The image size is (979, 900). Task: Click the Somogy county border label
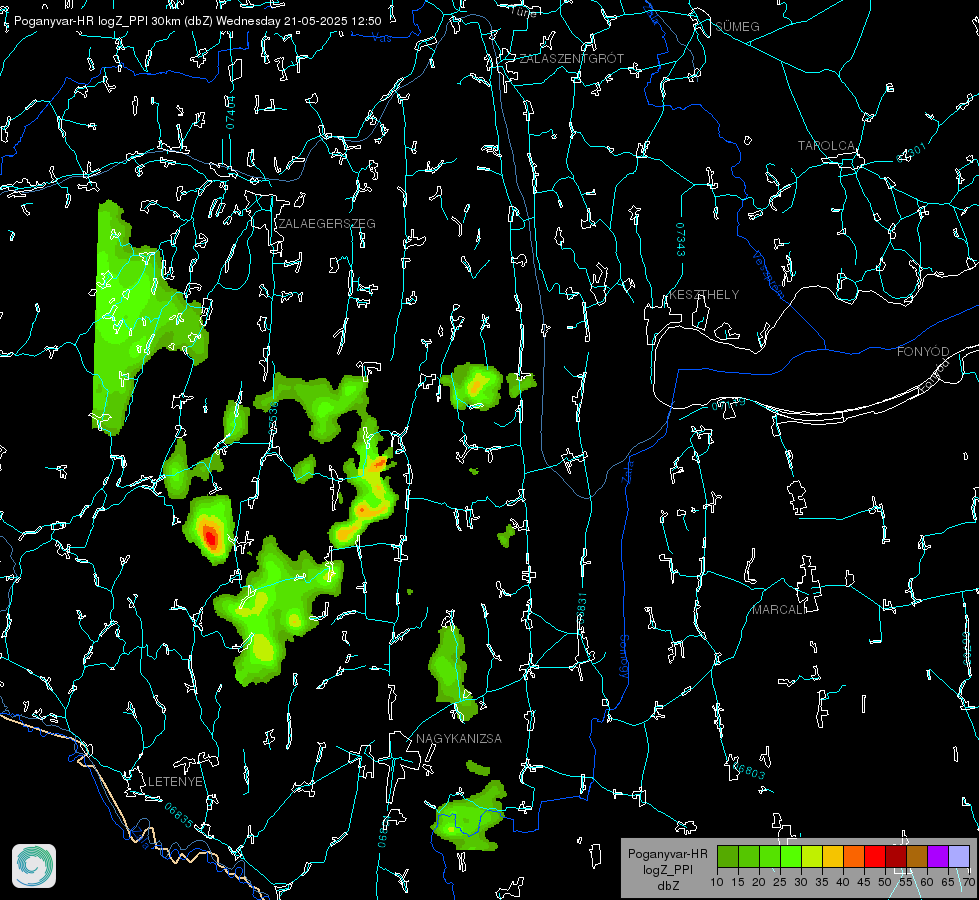pos(624,658)
